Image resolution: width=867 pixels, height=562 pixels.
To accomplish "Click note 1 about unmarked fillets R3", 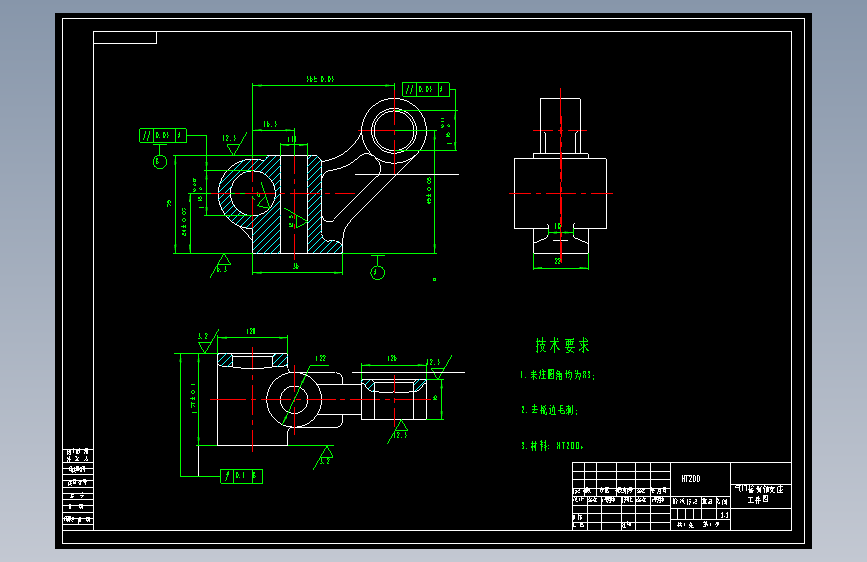I will pyautogui.click(x=557, y=375).
